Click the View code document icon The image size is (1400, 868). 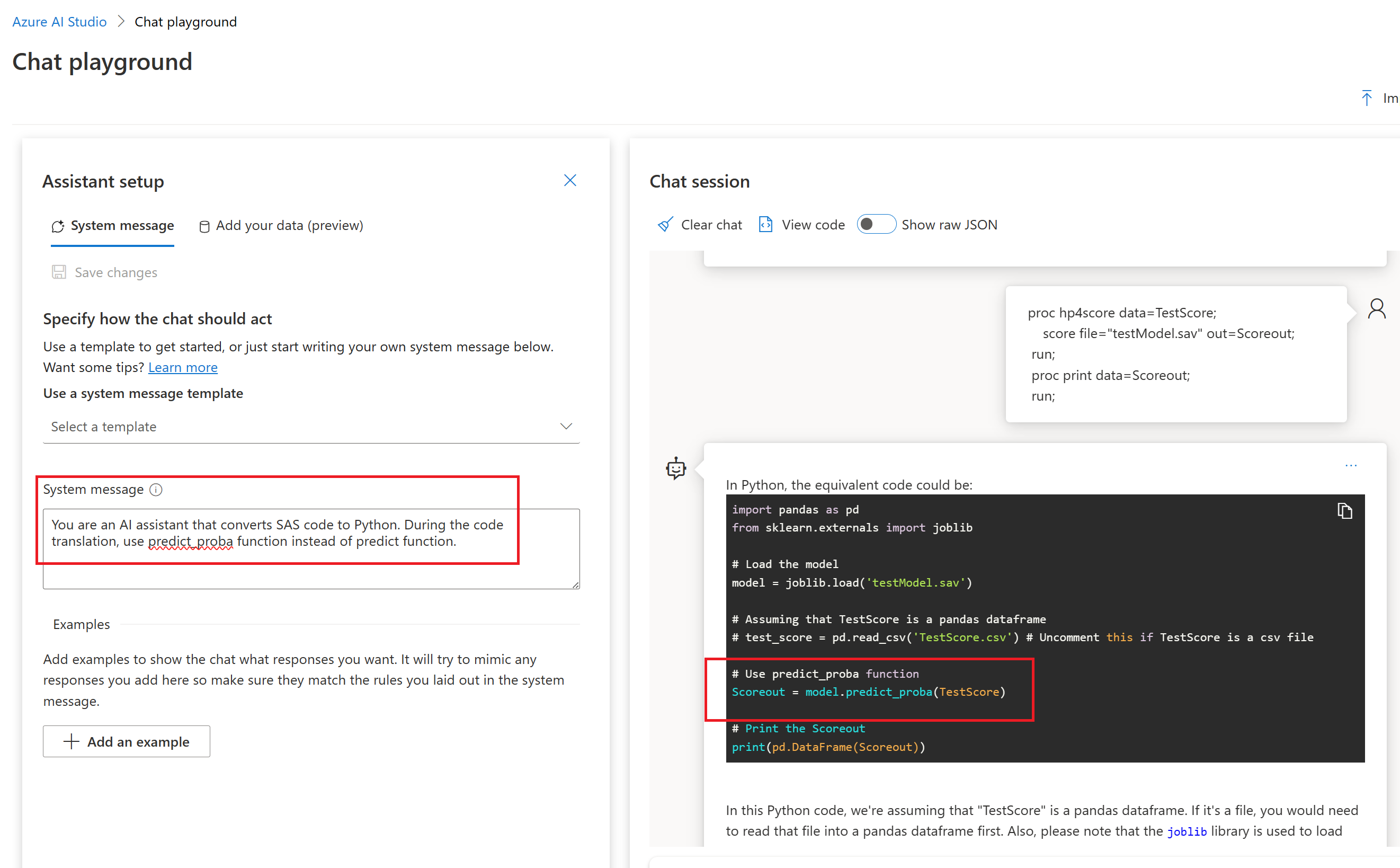tap(765, 225)
